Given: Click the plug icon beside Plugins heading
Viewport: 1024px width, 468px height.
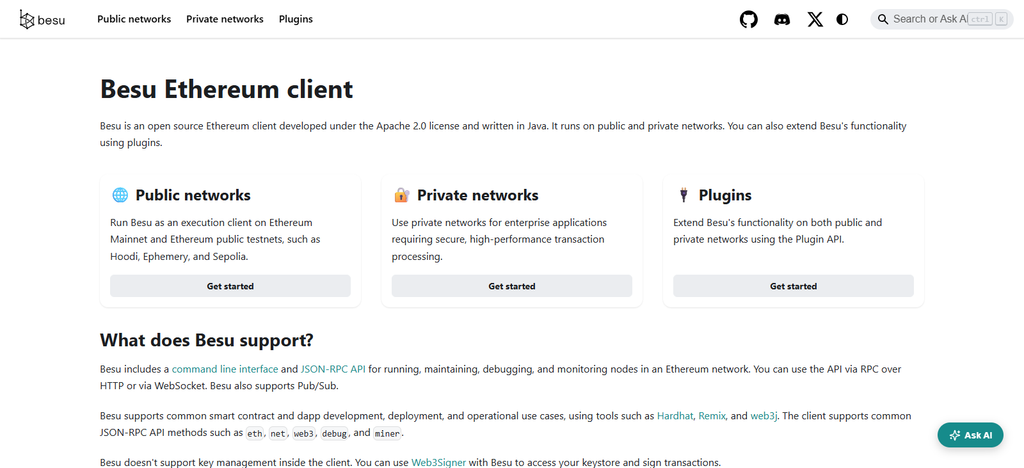Looking at the screenshot, I should coord(684,195).
